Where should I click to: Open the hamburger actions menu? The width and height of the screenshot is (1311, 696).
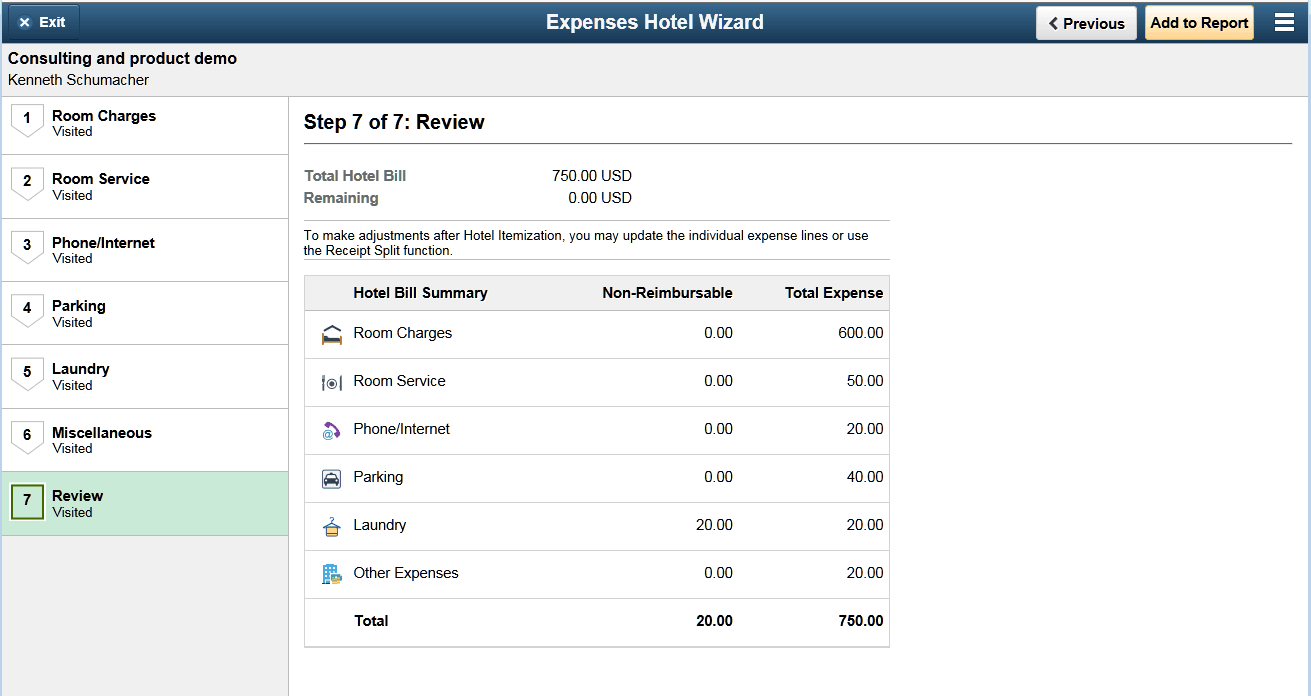[1284, 21]
